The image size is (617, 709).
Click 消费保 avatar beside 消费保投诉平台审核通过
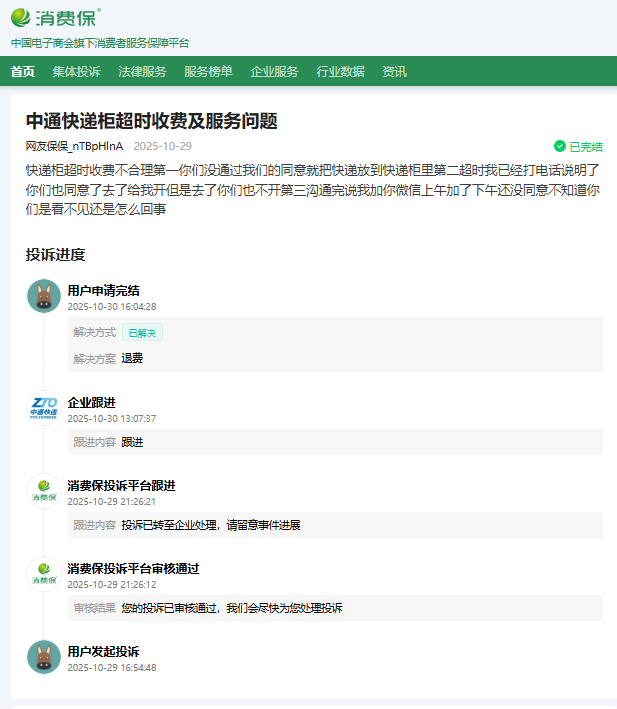44,573
